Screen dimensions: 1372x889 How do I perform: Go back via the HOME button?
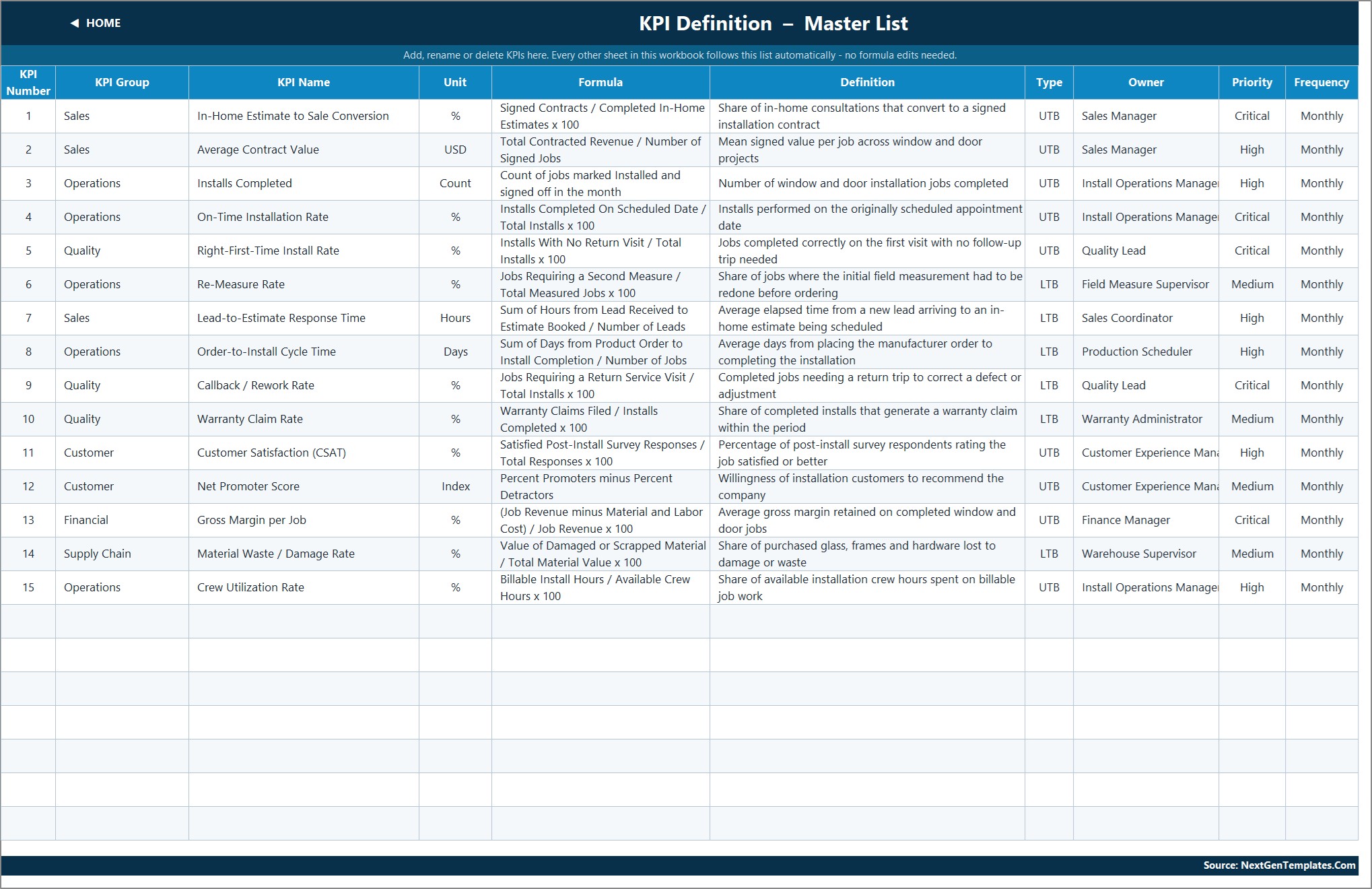click(x=96, y=23)
